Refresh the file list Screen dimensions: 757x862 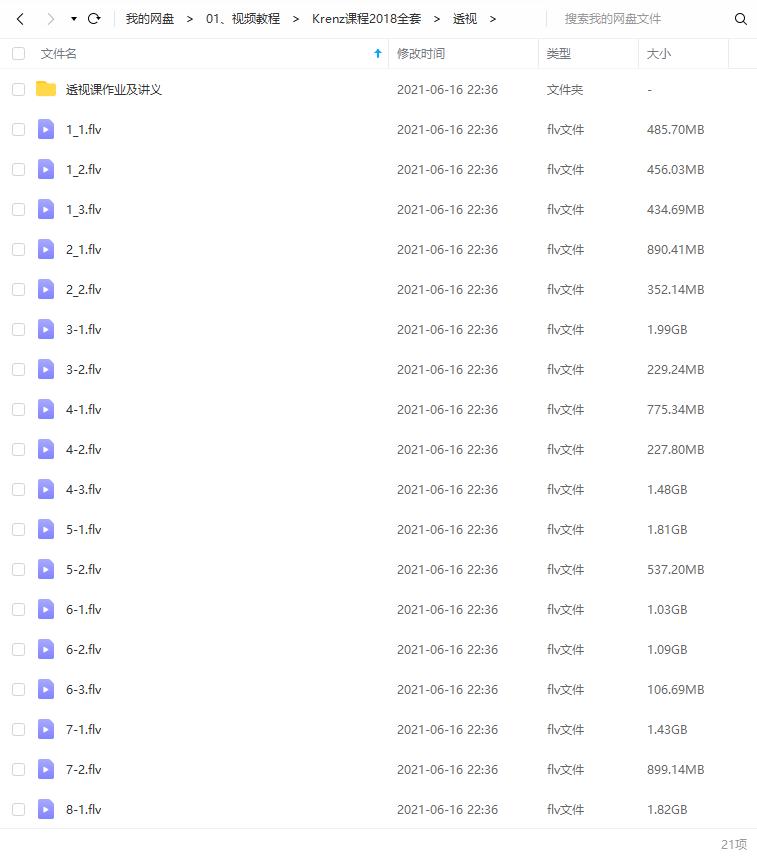94,19
